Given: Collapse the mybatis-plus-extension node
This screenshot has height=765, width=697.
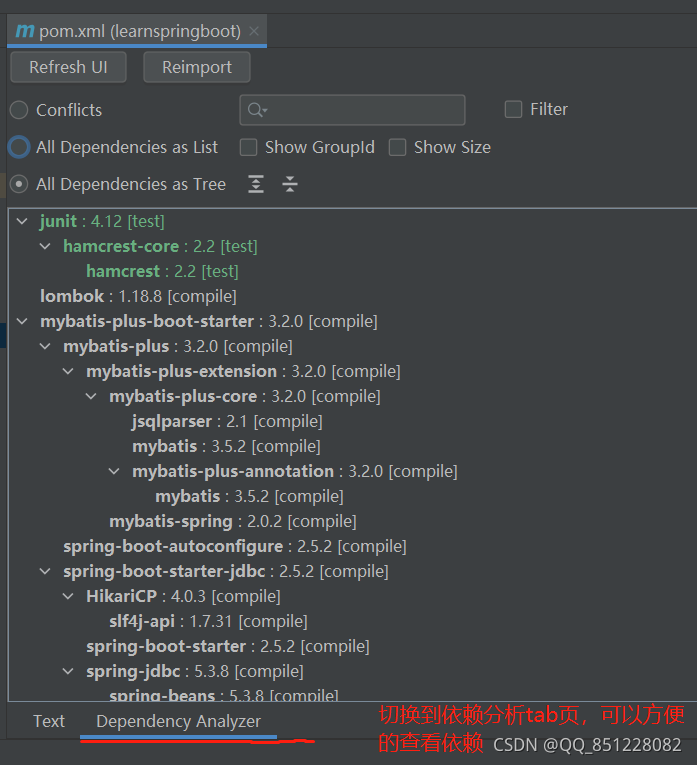Looking at the screenshot, I should [x=68, y=371].
